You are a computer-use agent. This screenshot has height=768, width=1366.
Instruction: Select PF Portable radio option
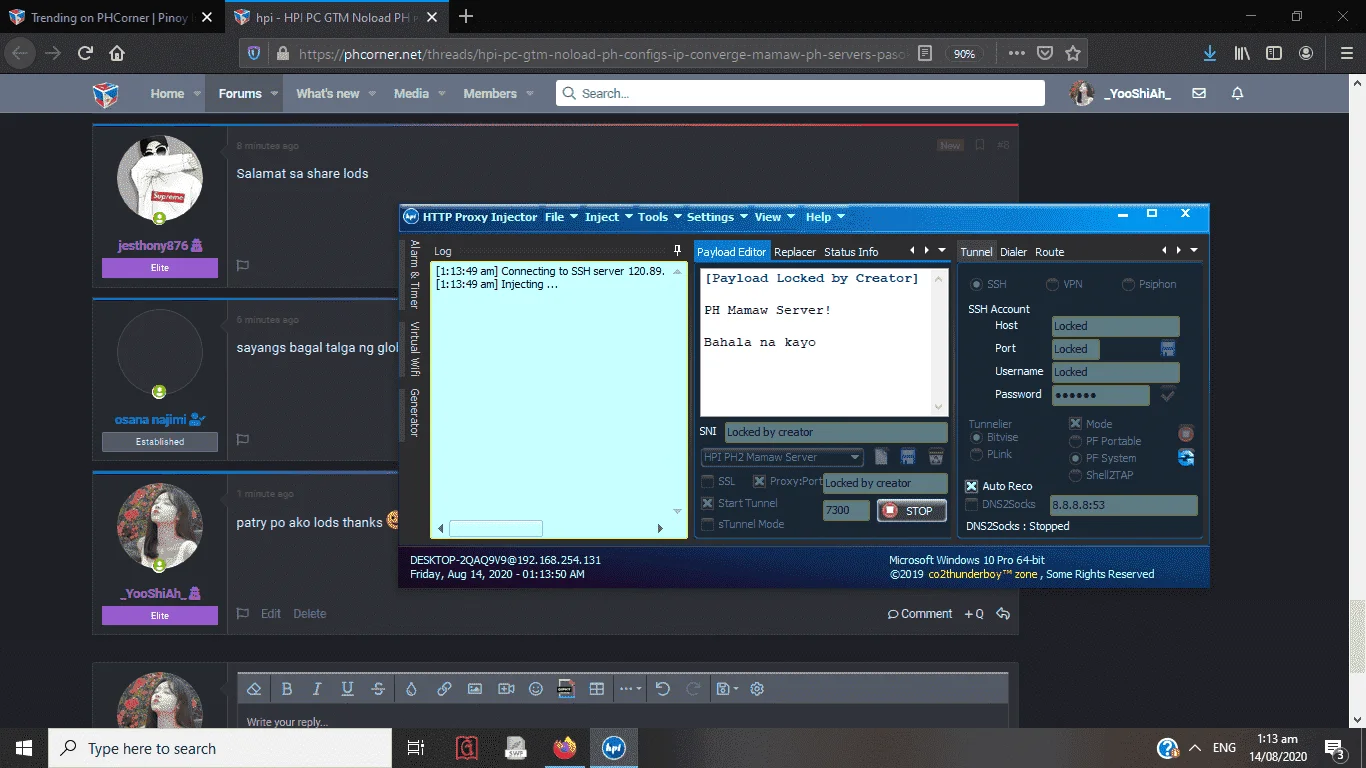1075,441
